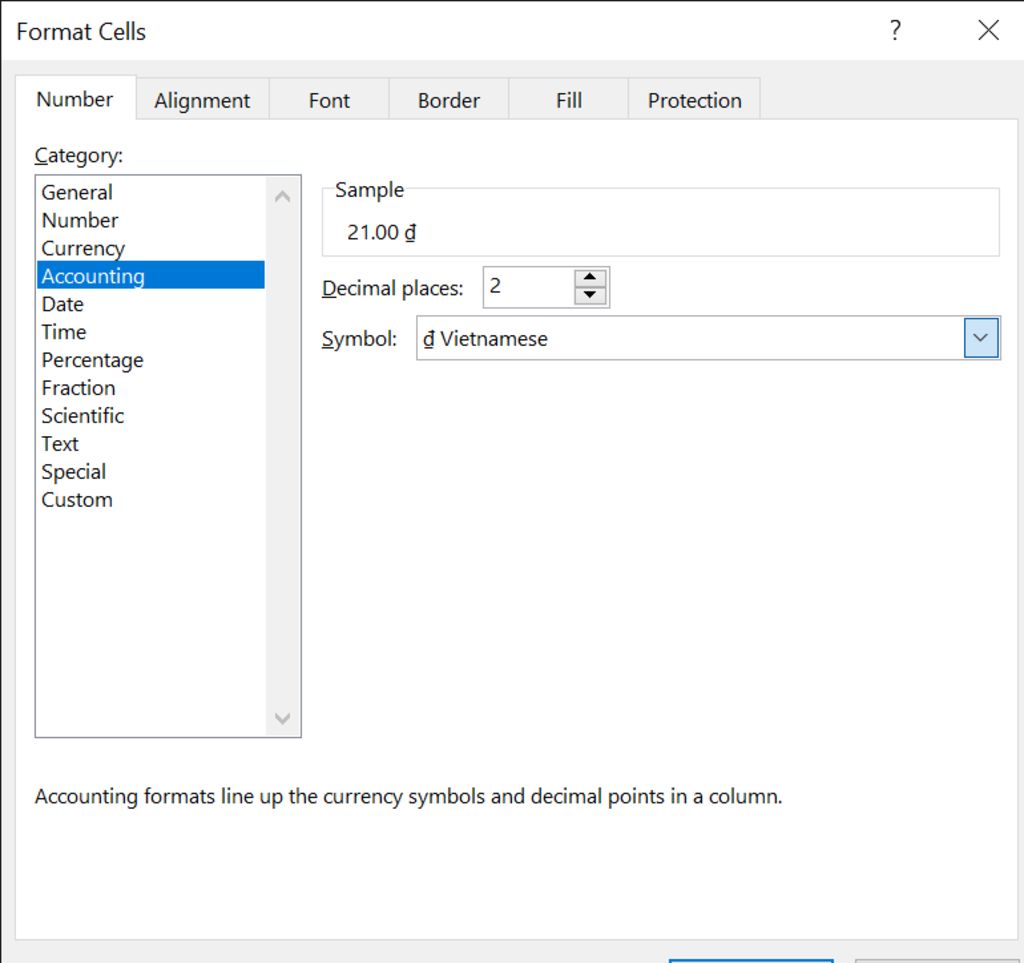
Task: Click the Vietnamese symbol combo box
Action: 690,339
